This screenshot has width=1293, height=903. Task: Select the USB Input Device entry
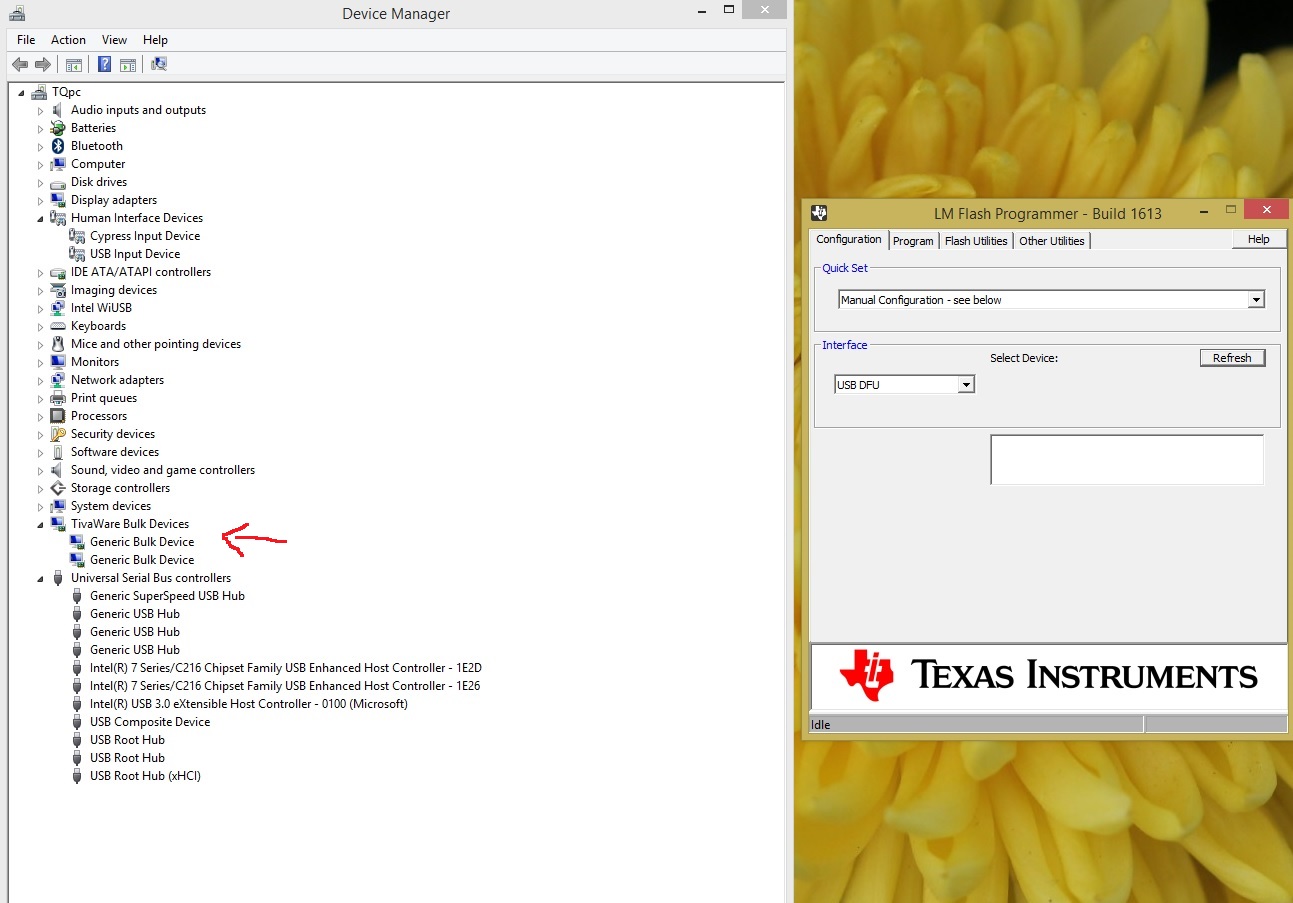[x=135, y=254]
